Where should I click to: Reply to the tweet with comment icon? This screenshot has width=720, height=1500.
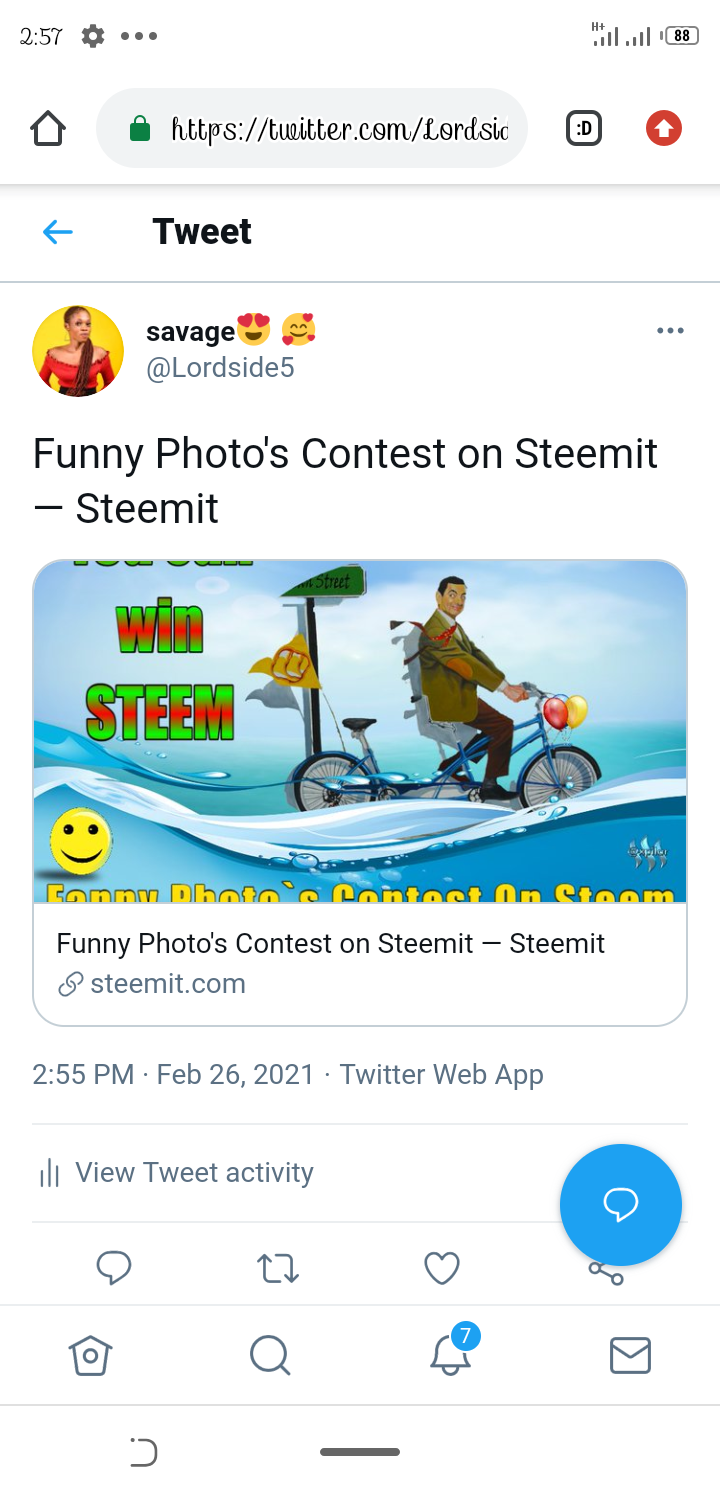point(114,1268)
